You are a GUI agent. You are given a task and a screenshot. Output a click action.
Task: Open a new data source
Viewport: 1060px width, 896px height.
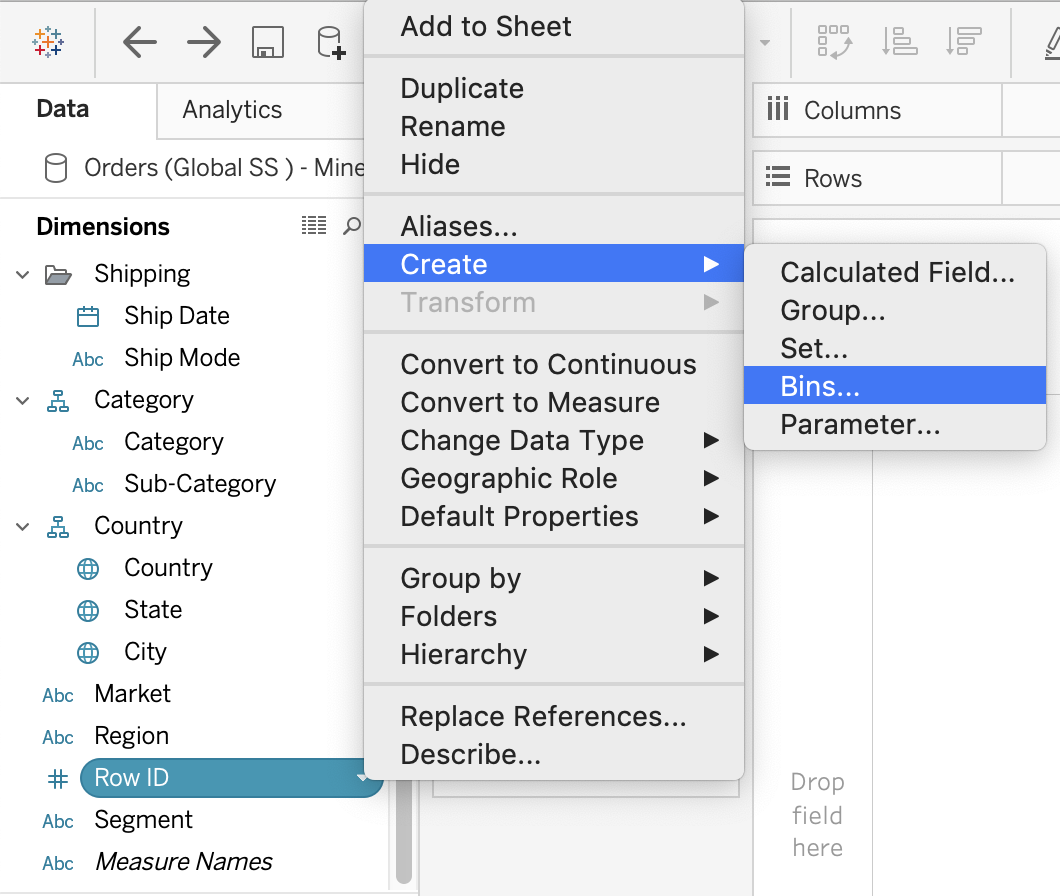[x=330, y=42]
